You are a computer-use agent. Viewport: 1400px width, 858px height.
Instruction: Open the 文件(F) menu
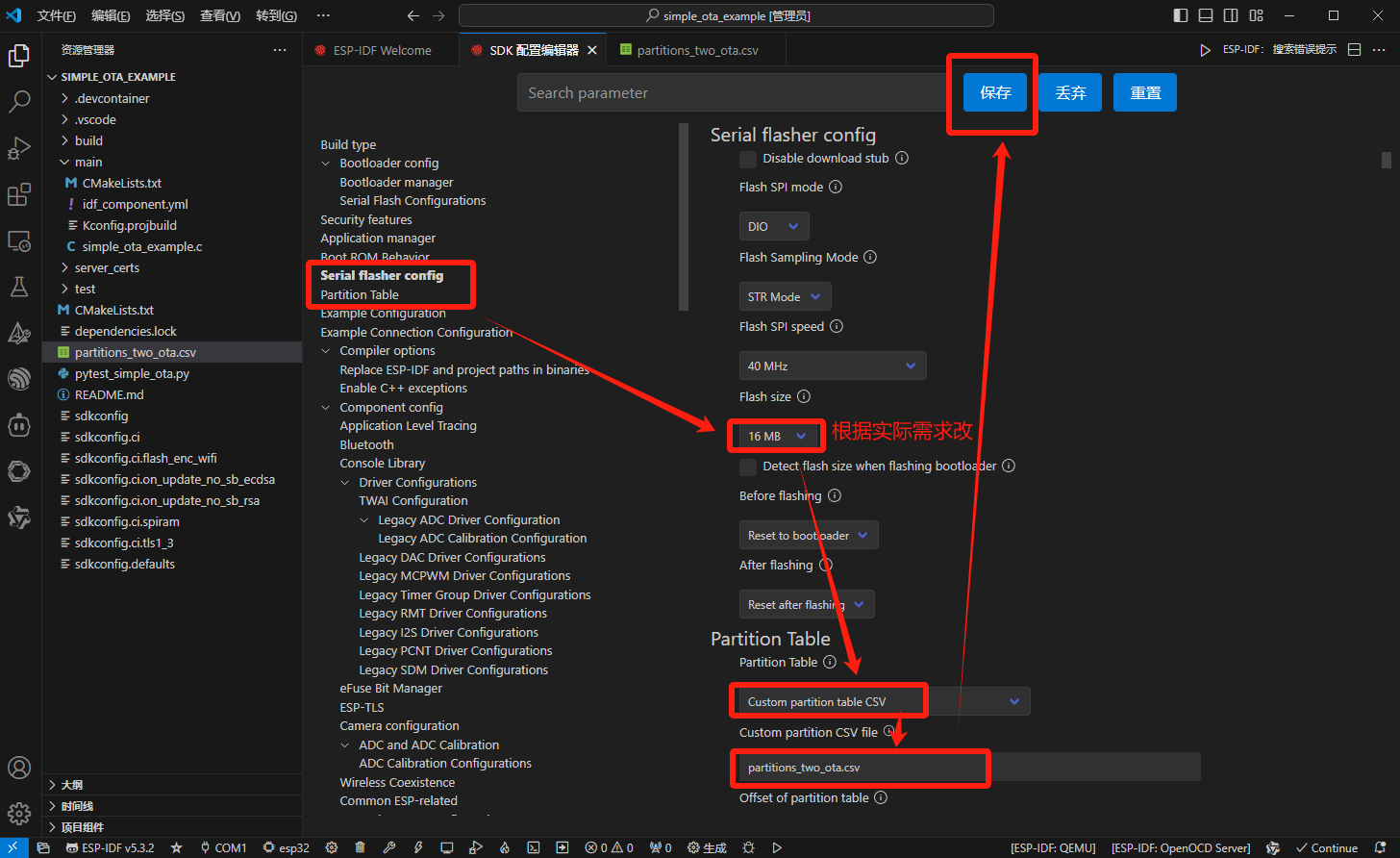[56, 15]
